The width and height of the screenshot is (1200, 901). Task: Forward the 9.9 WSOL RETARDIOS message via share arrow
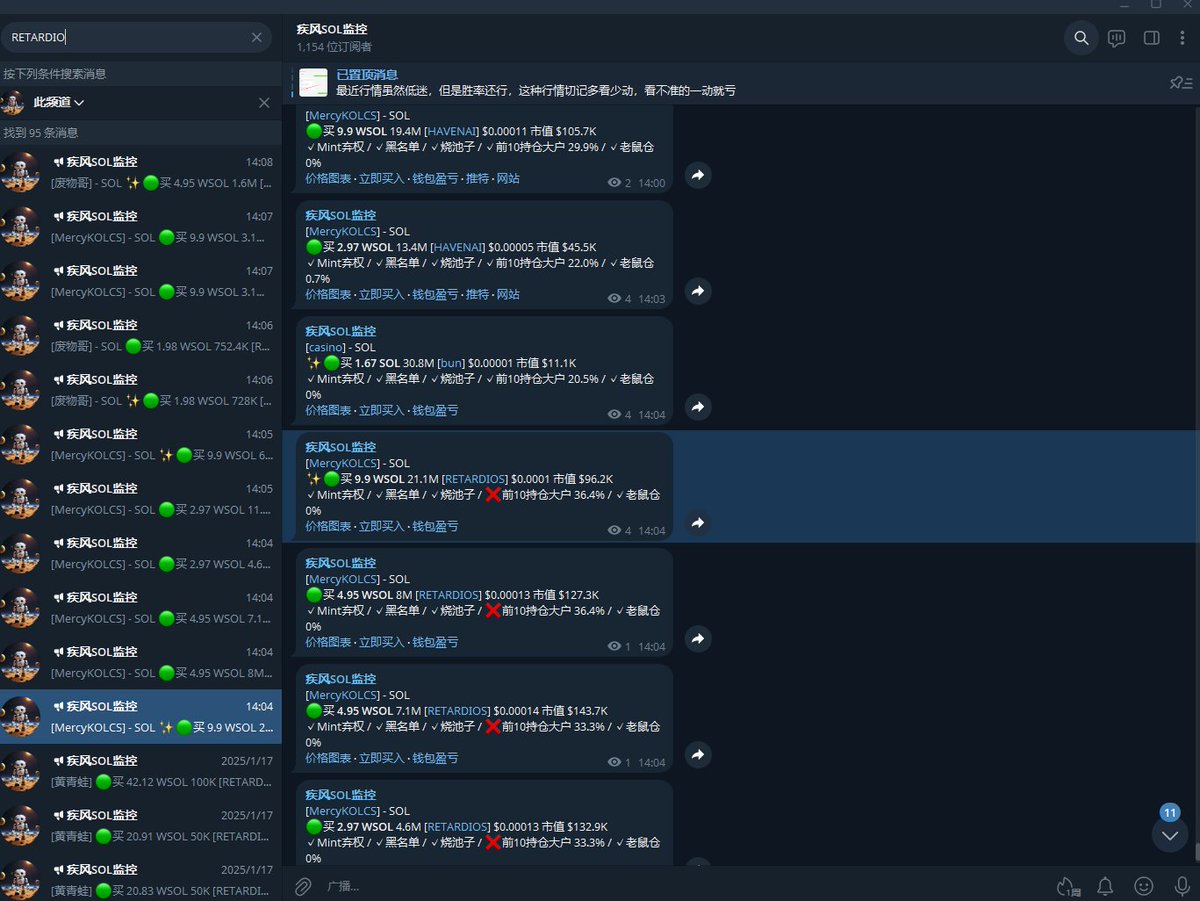pos(697,523)
